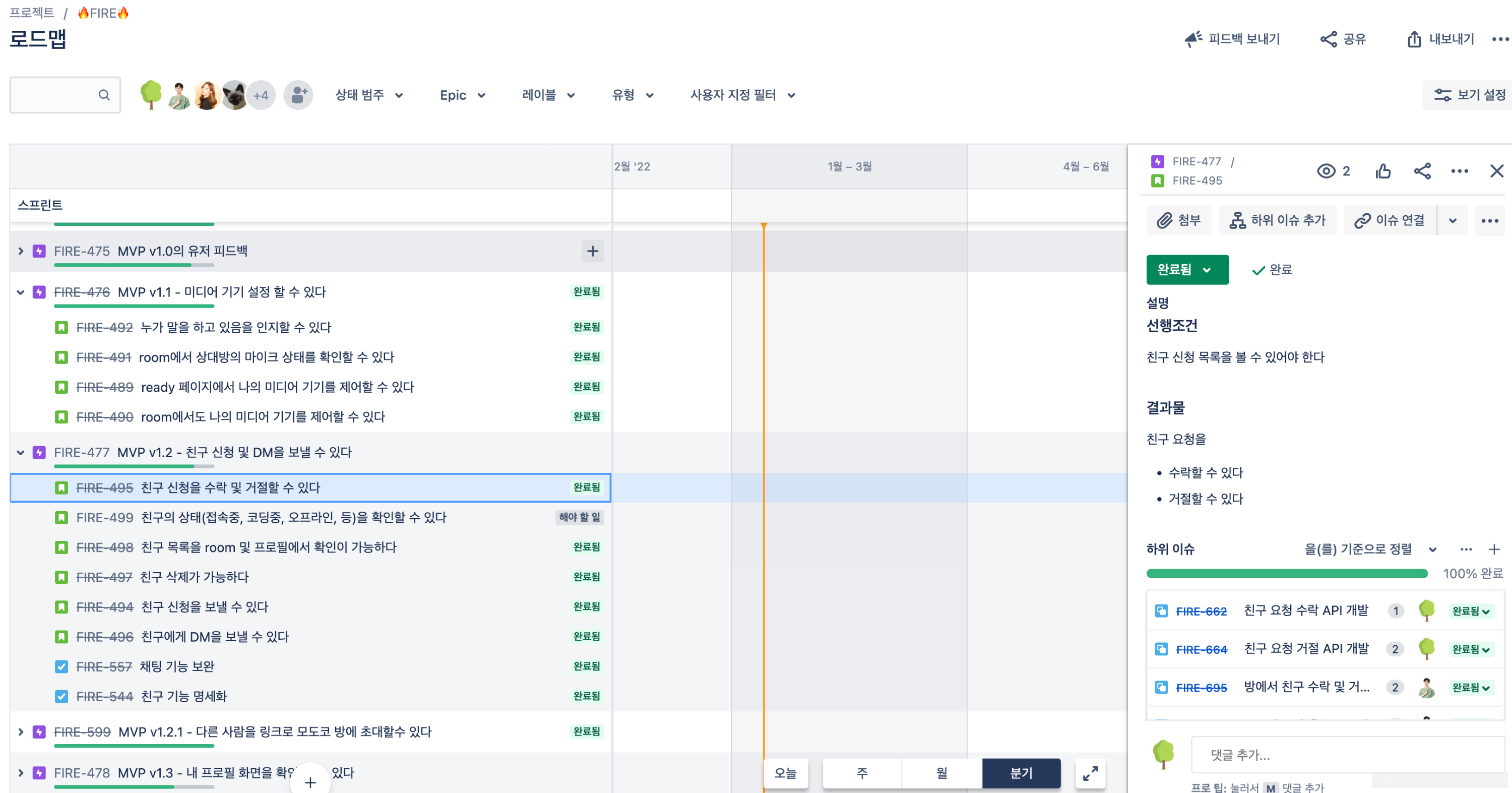Click the 오늘 button on the timeline
The width and height of the screenshot is (1512, 793).
(785, 773)
